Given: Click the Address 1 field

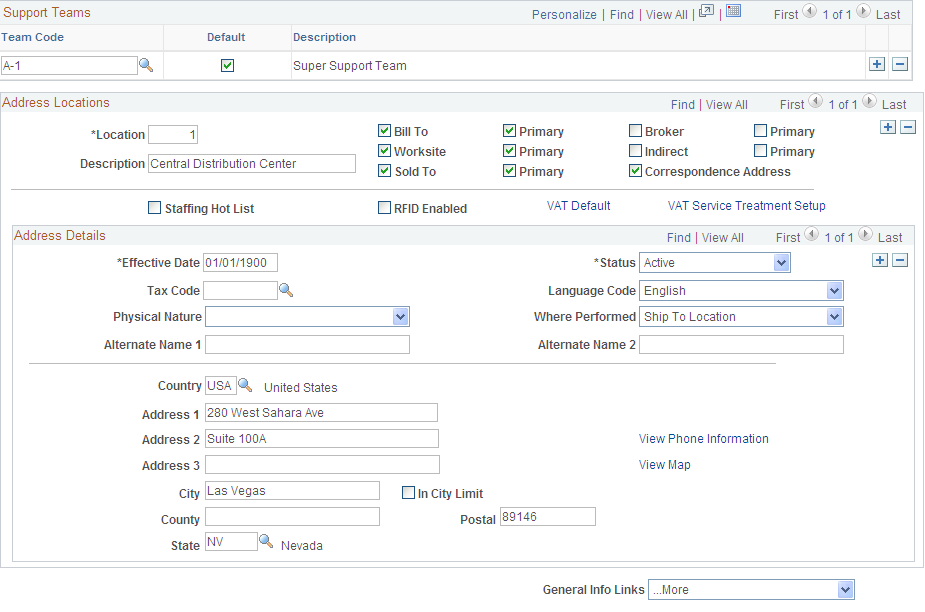Looking at the screenshot, I should (322, 413).
